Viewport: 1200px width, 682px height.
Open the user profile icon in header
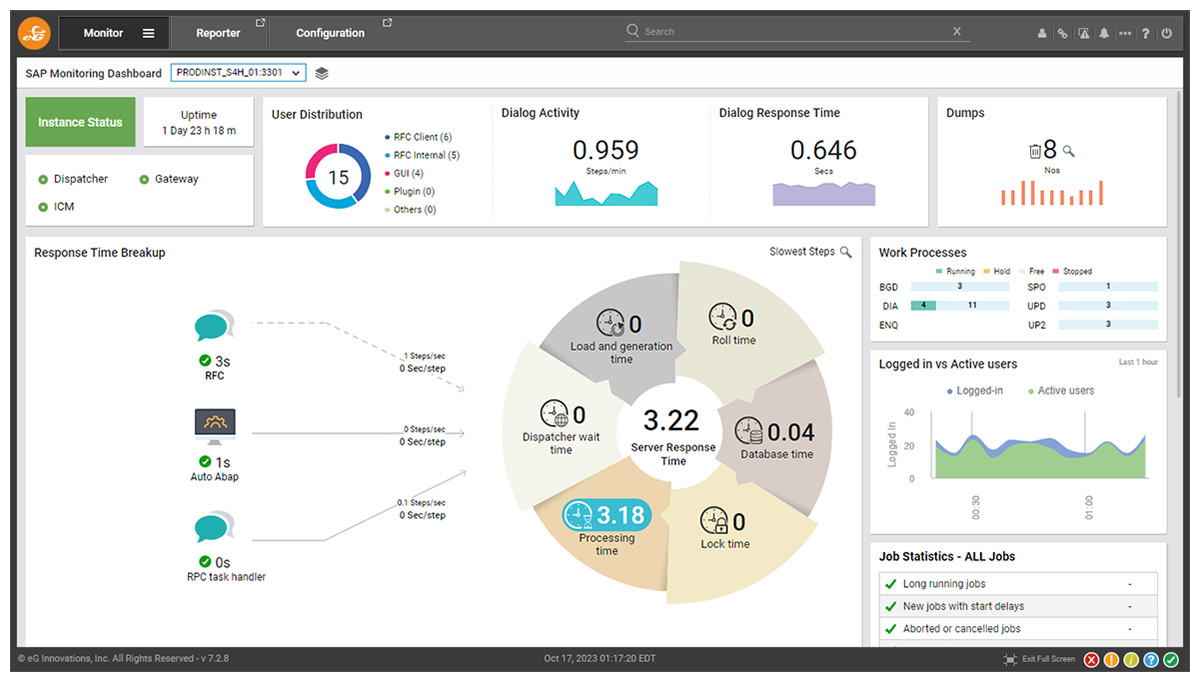[x=1041, y=33]
